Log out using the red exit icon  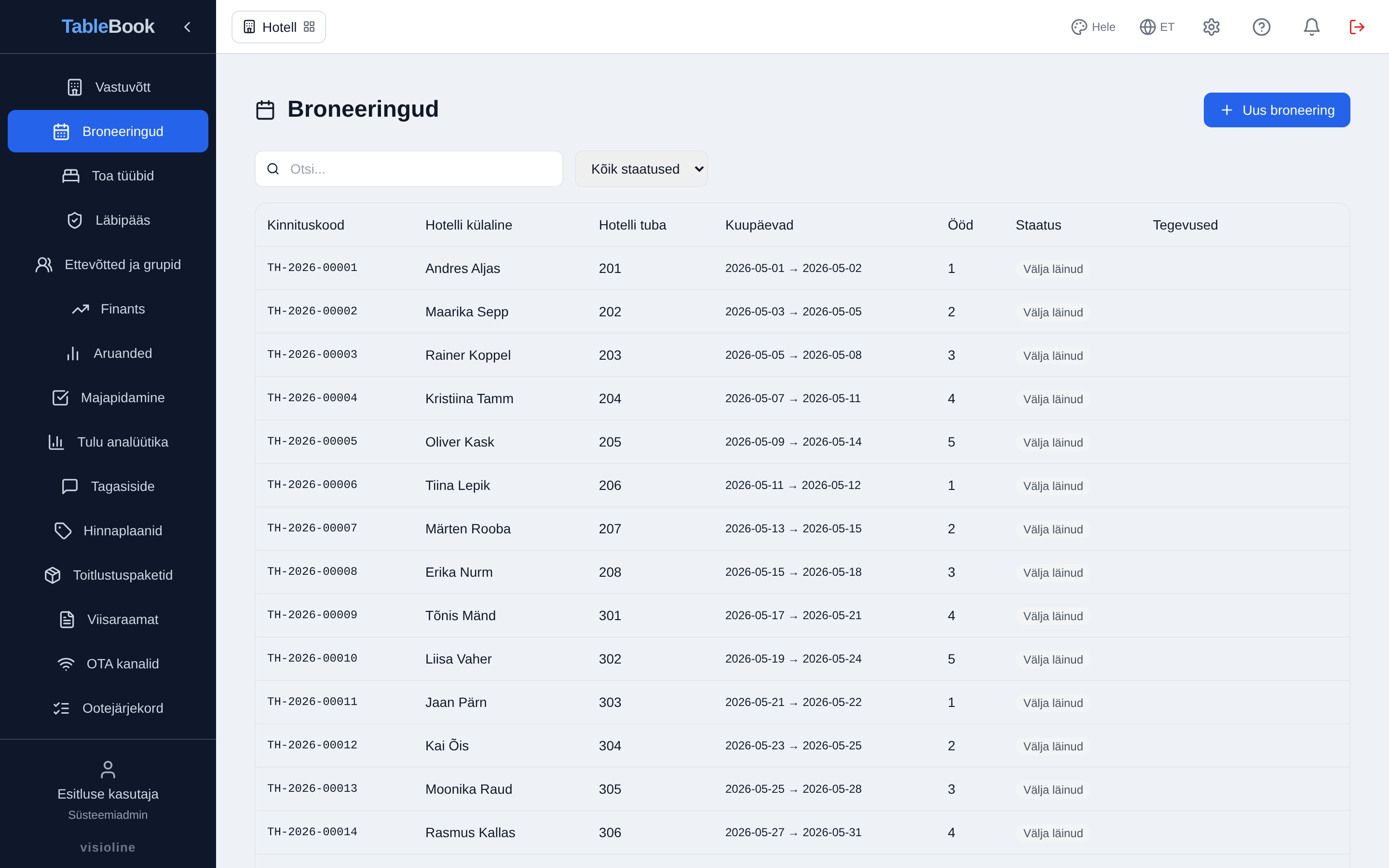(x=1357, y=27)
